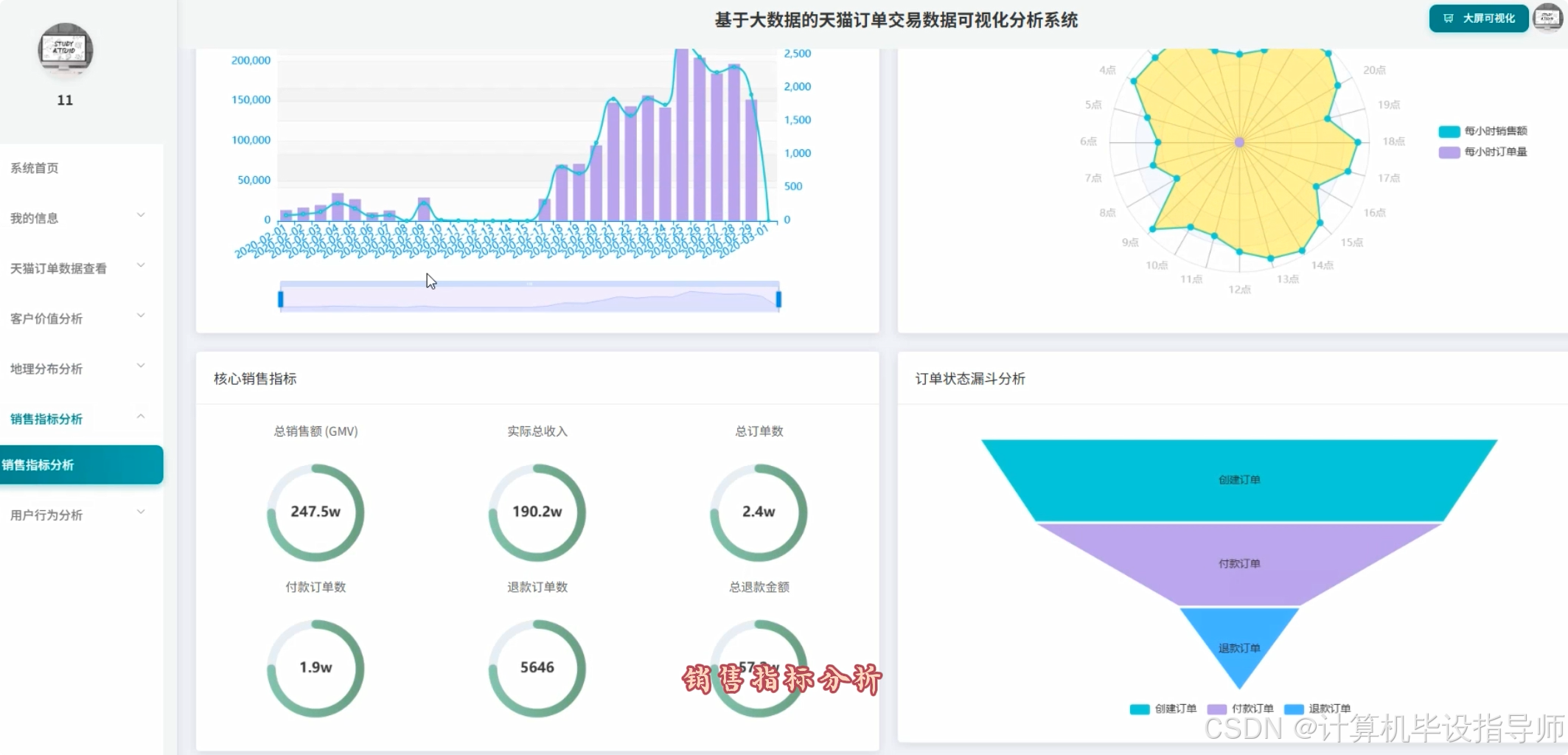Click the user avatar icon in top-right corner
Viewport: 1568px width, 755px height.
tap(1547, 18)
